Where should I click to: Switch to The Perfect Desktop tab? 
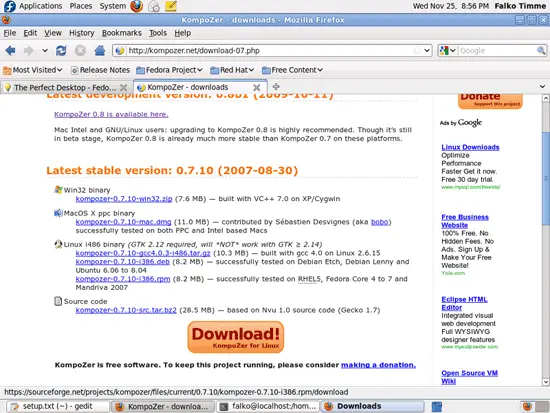(66, 87)
